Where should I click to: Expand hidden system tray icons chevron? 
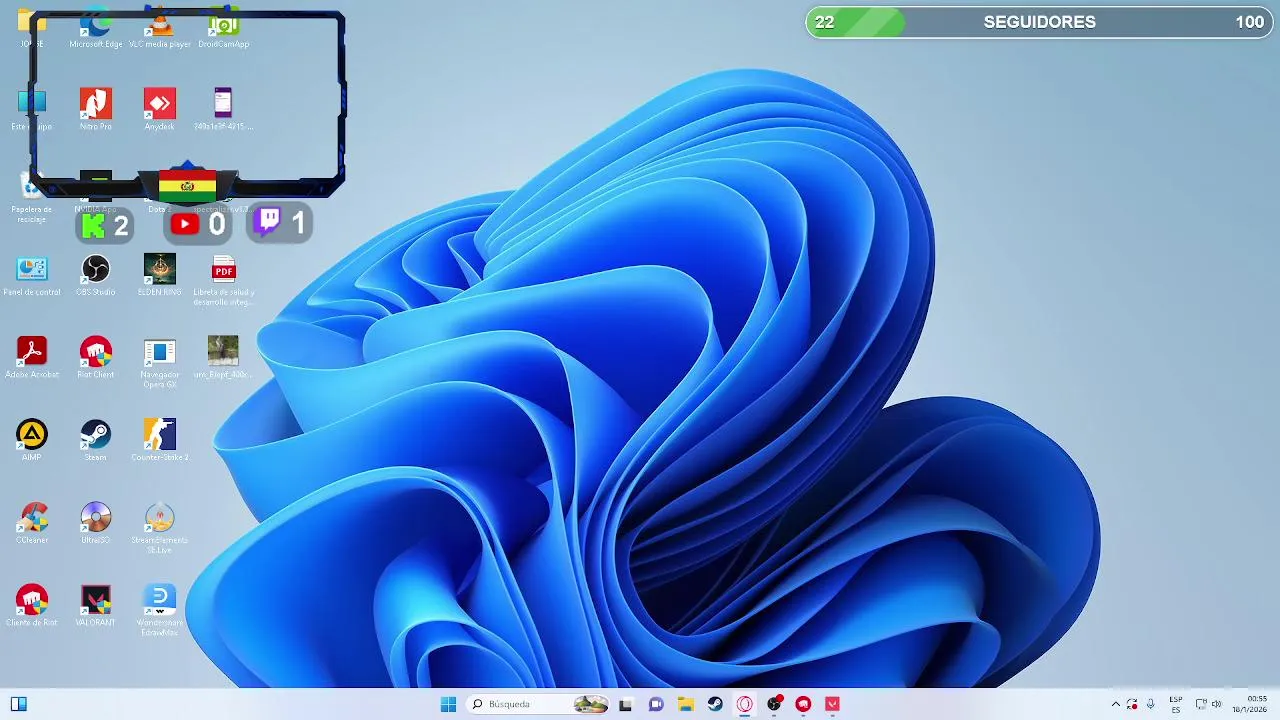coord(1116,704)
